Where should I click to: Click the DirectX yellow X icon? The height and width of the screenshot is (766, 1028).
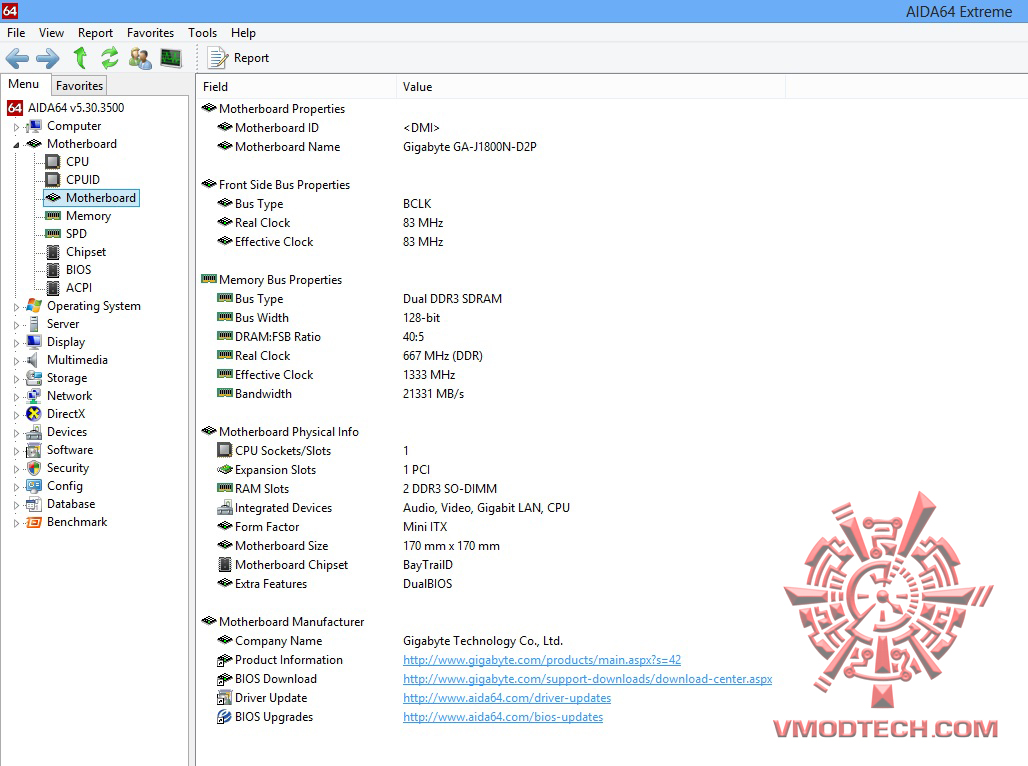tap(33, 414)
